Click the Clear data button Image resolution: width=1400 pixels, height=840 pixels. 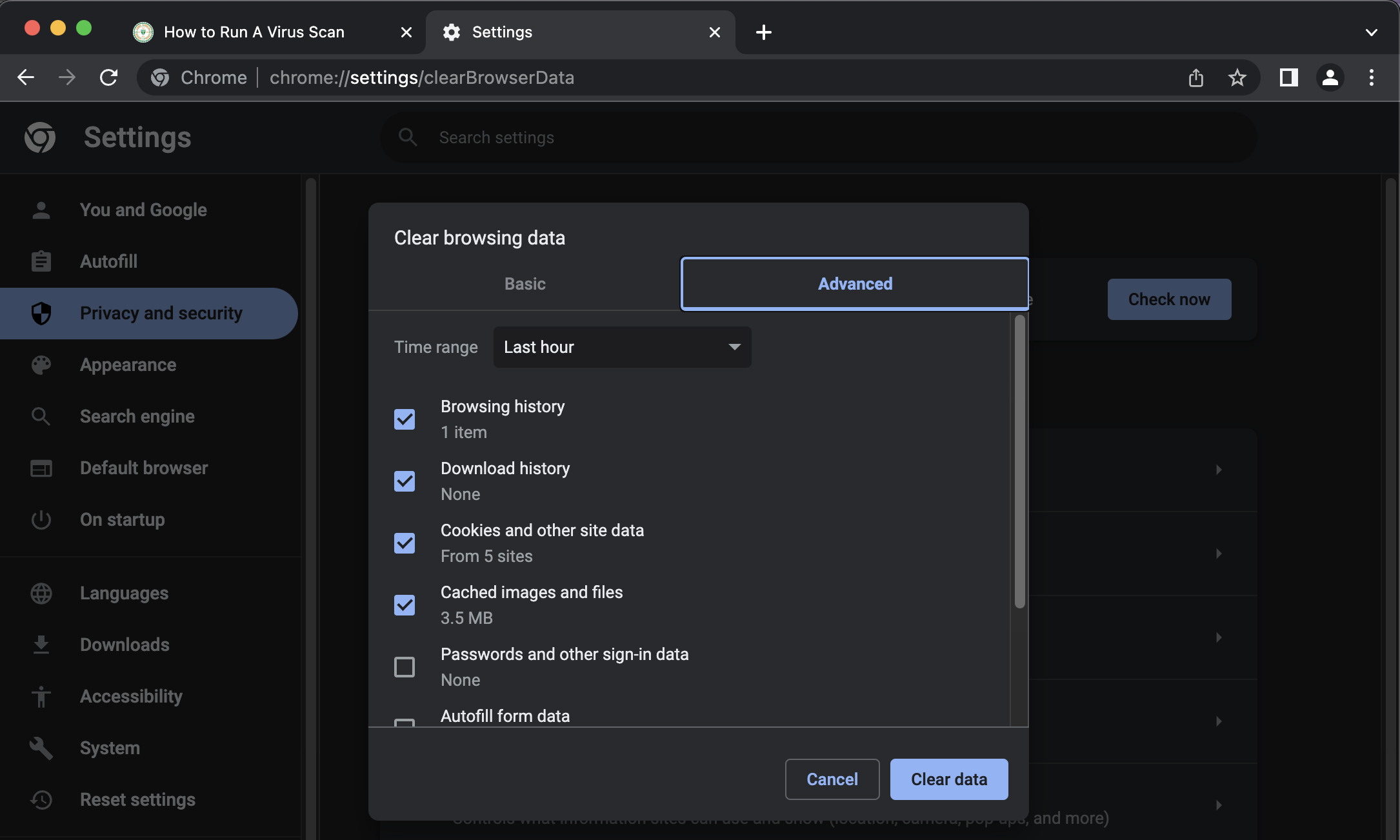pos(948,779)
